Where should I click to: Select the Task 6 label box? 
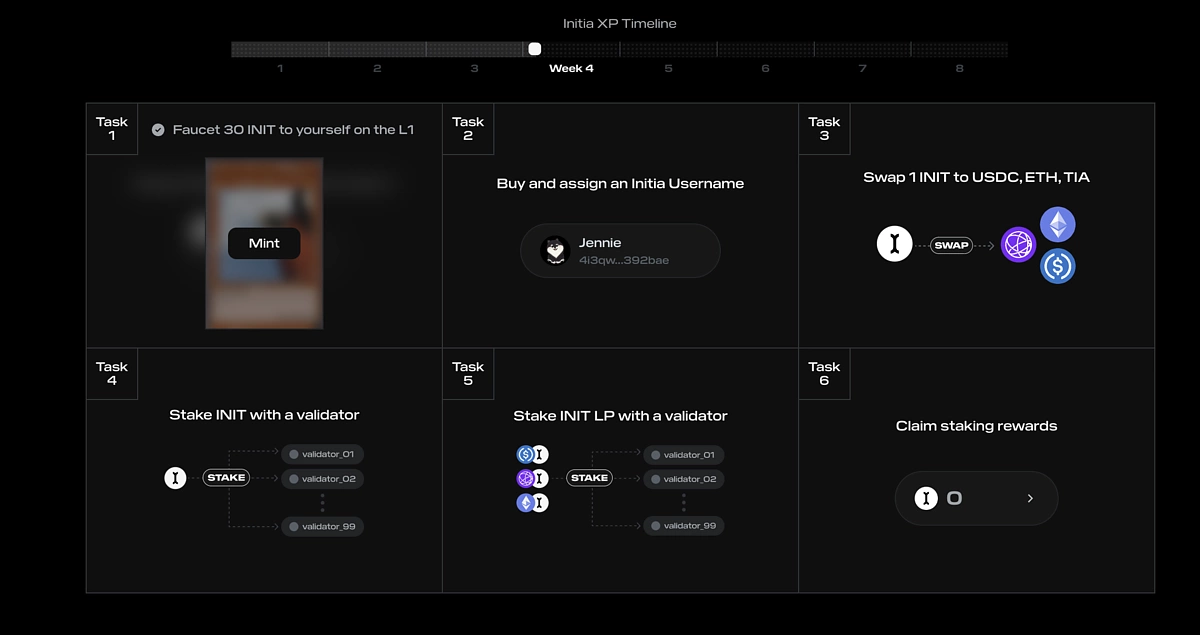(824, 374)
